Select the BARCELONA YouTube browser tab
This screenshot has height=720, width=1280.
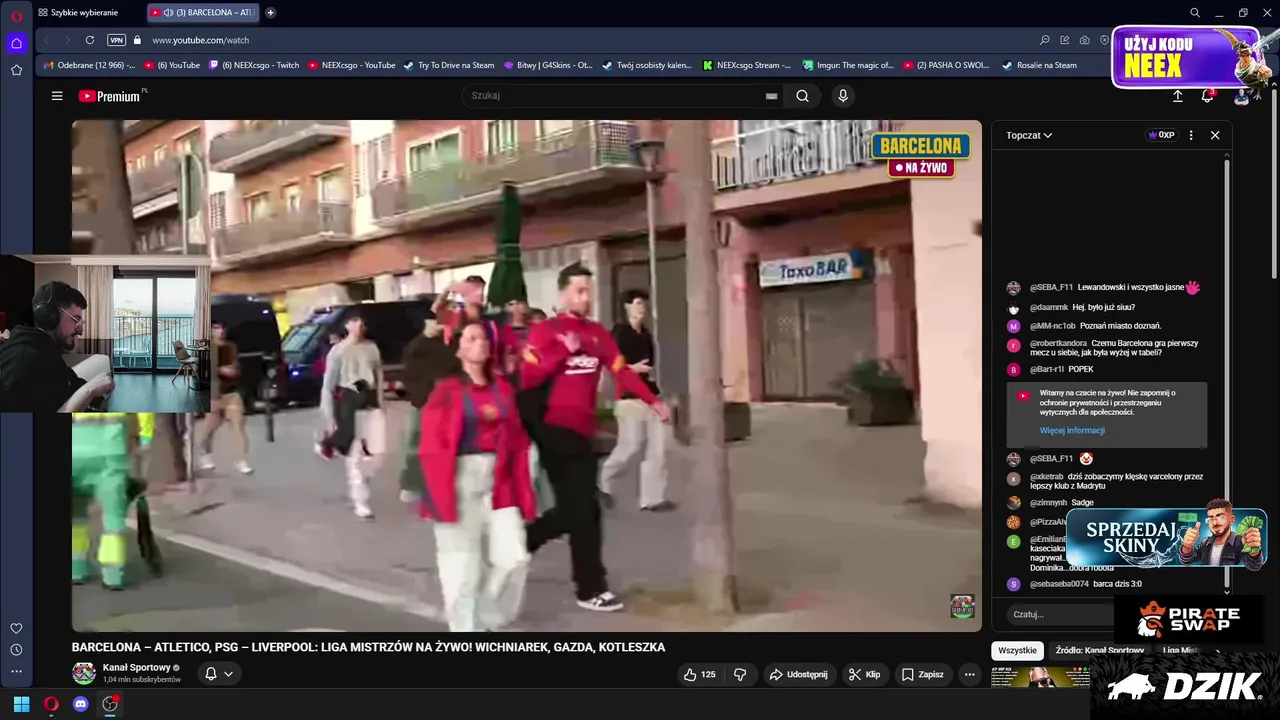point(203,12)
